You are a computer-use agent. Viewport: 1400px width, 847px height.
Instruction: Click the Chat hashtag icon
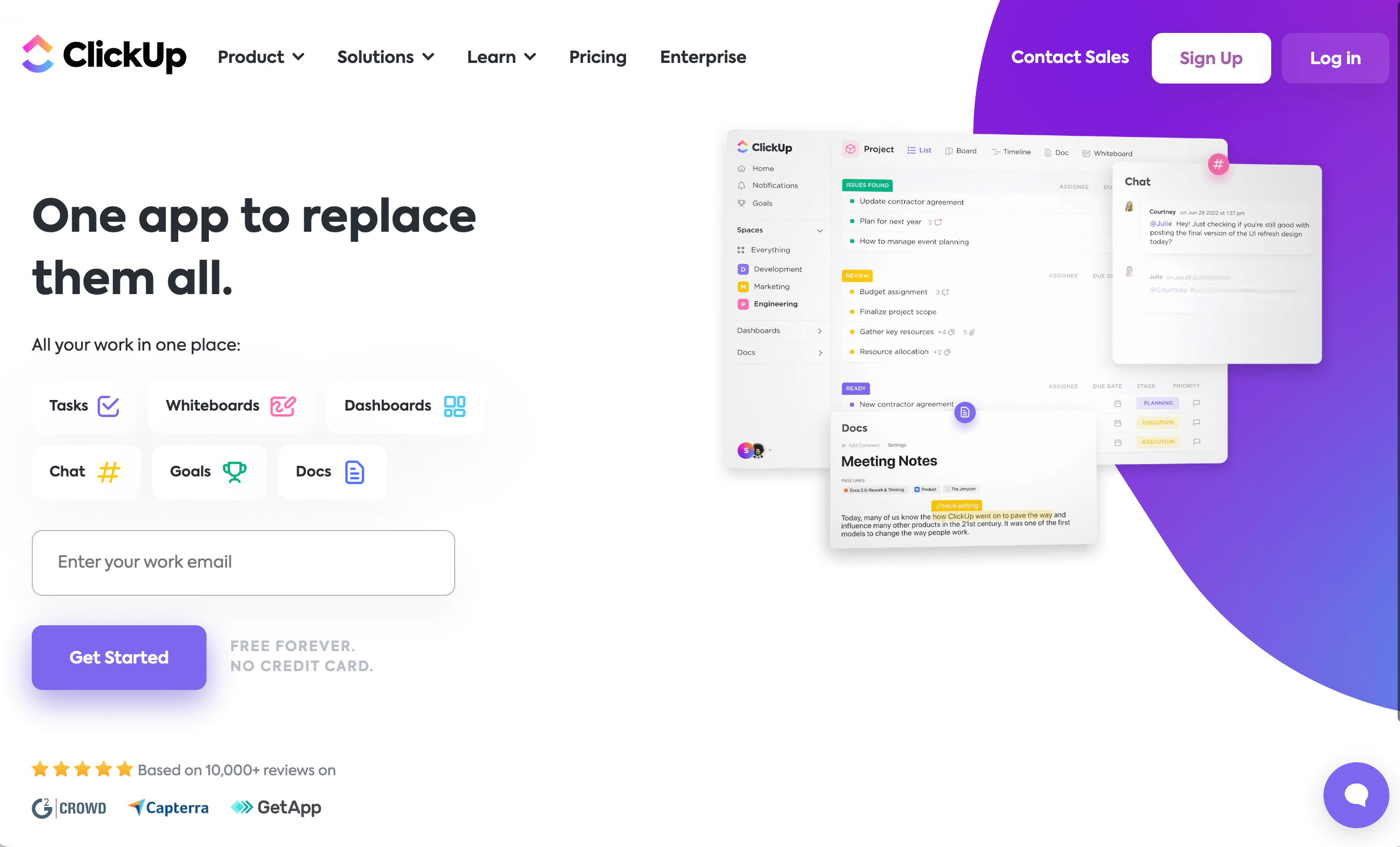[x=109, y=470]
